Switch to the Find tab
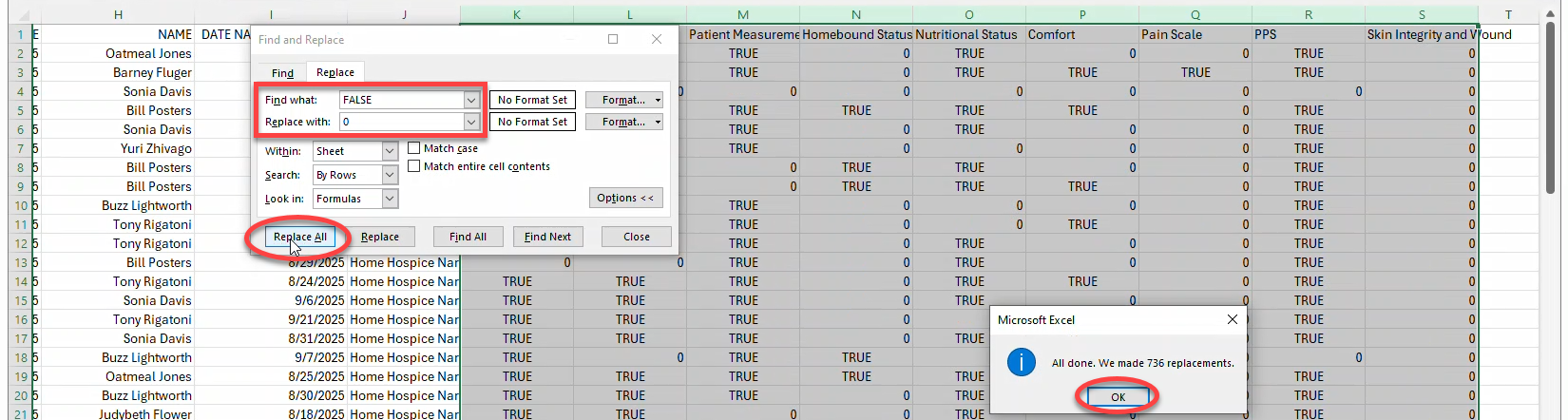 pyautogui.click(x=282, y=72)
